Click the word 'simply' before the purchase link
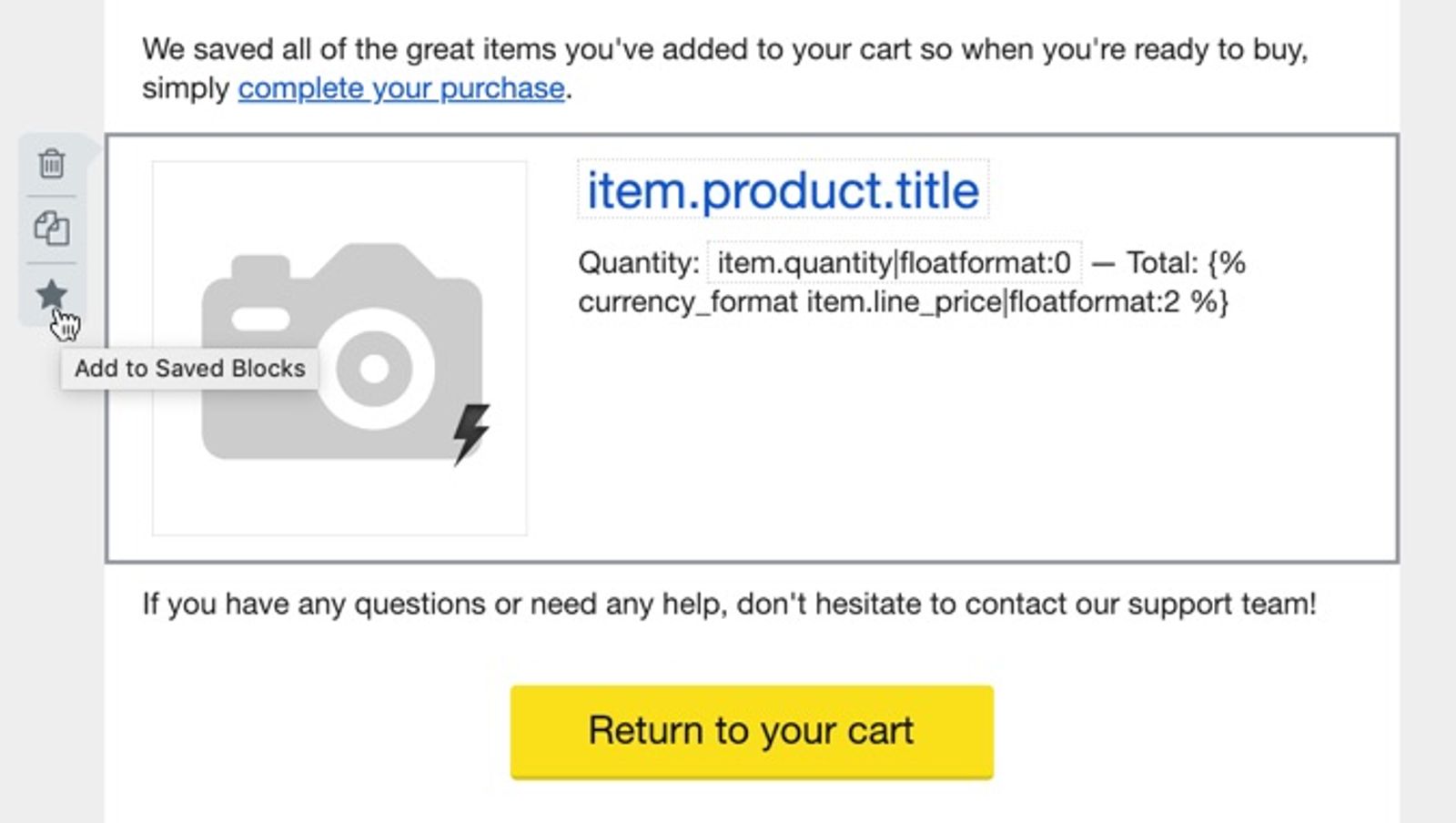The image size is (1456, 823). (x=186, y=89)
